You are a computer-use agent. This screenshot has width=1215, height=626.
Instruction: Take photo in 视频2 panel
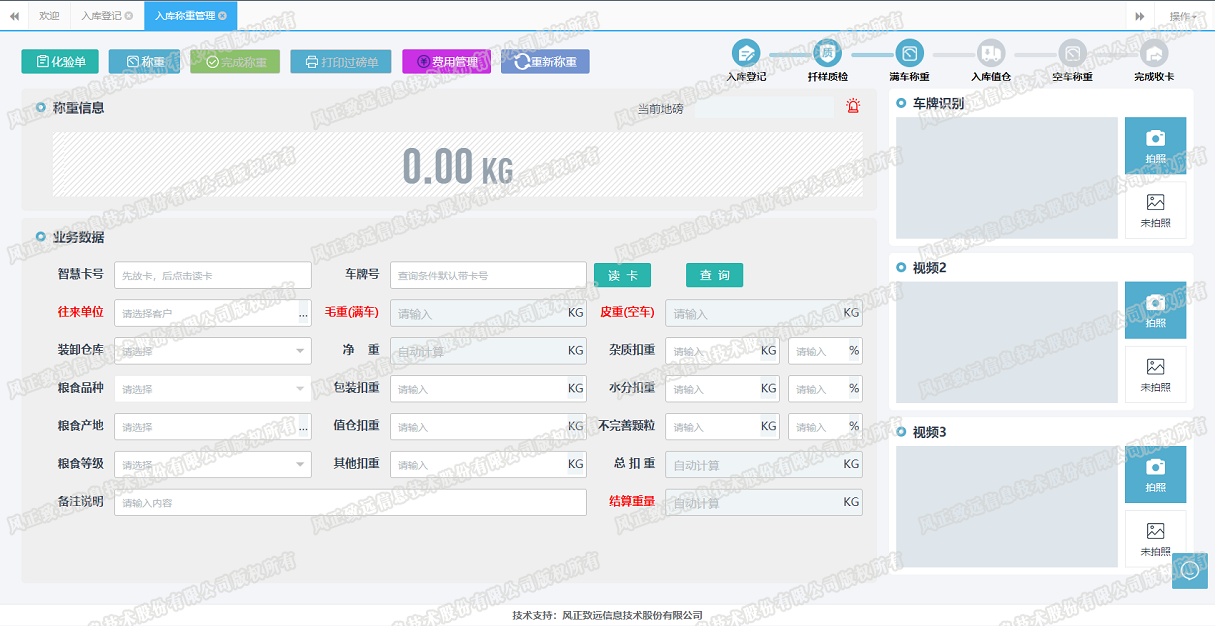coord(1155,309)
